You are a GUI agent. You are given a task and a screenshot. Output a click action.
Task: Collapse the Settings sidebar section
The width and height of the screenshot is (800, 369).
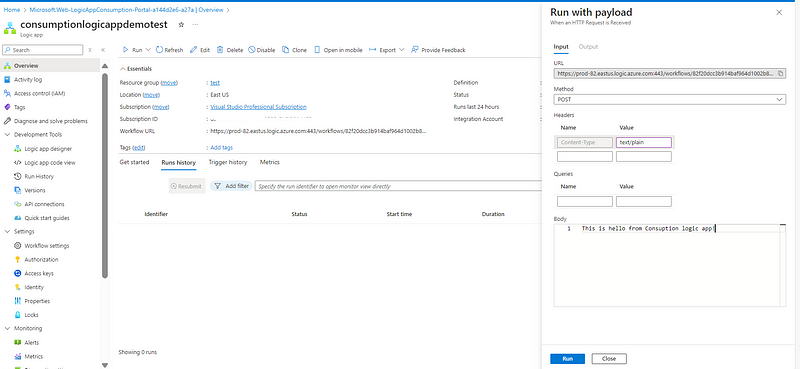click(7, 232)
